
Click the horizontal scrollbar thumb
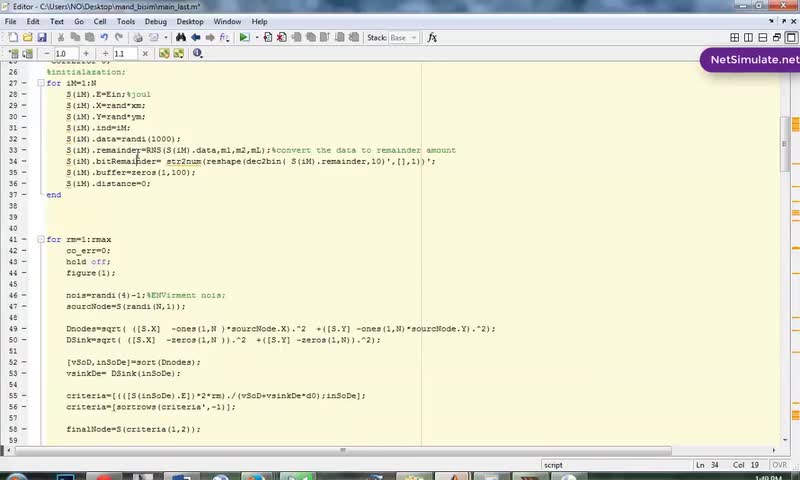[x=343, y=450]
